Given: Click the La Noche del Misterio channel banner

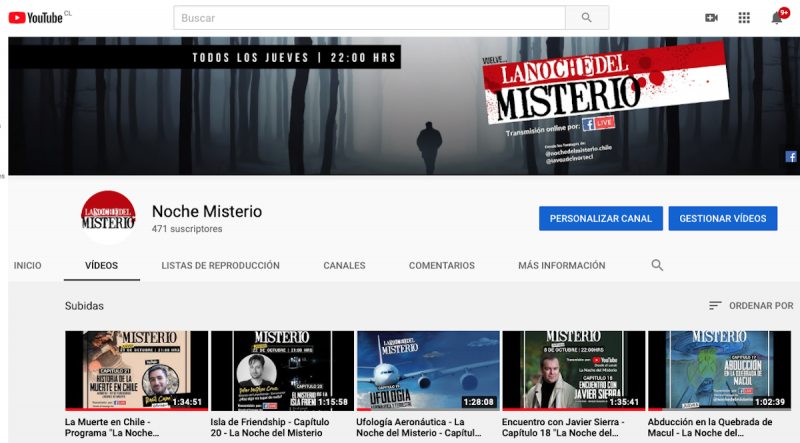Looking at the screenshot, I should pos(404,106).
